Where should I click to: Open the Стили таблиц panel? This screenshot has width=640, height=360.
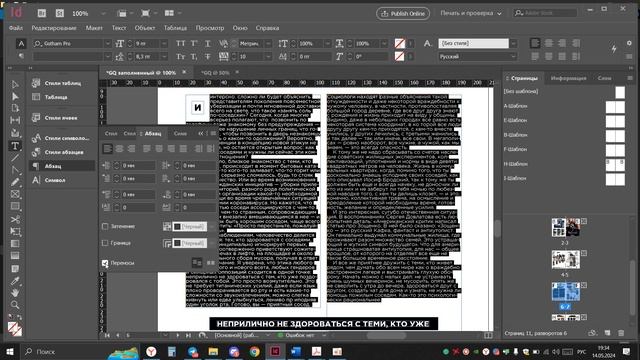(x=62, y=83)
